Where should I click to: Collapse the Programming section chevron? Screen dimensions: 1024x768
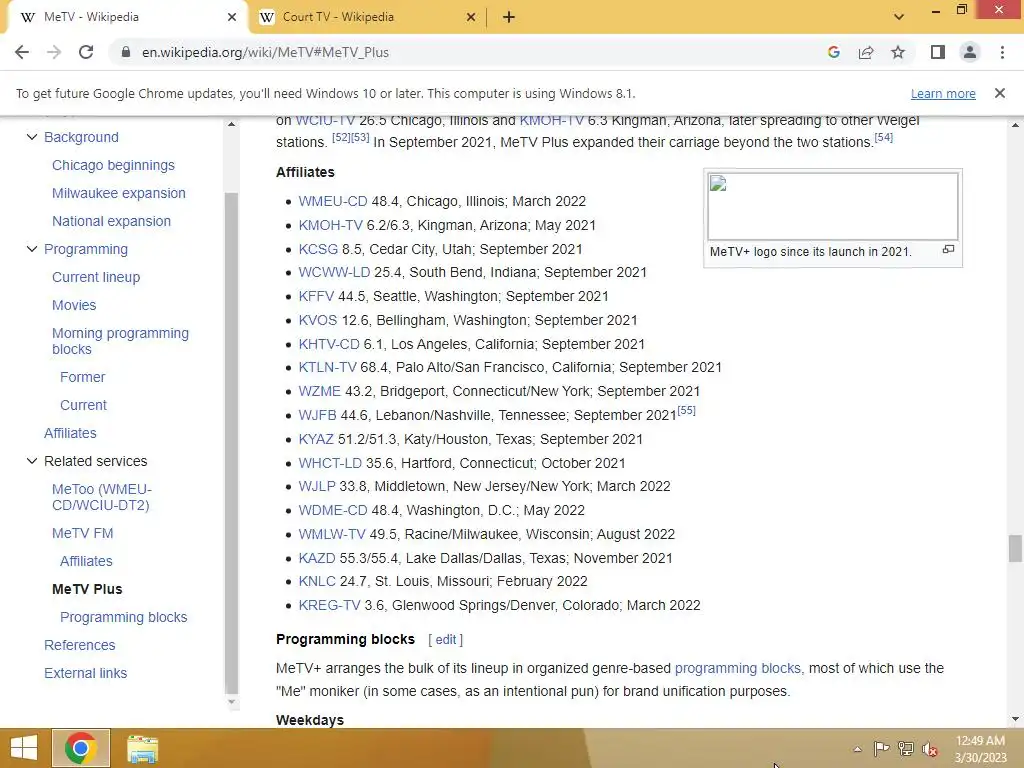(x=31, y=249)
